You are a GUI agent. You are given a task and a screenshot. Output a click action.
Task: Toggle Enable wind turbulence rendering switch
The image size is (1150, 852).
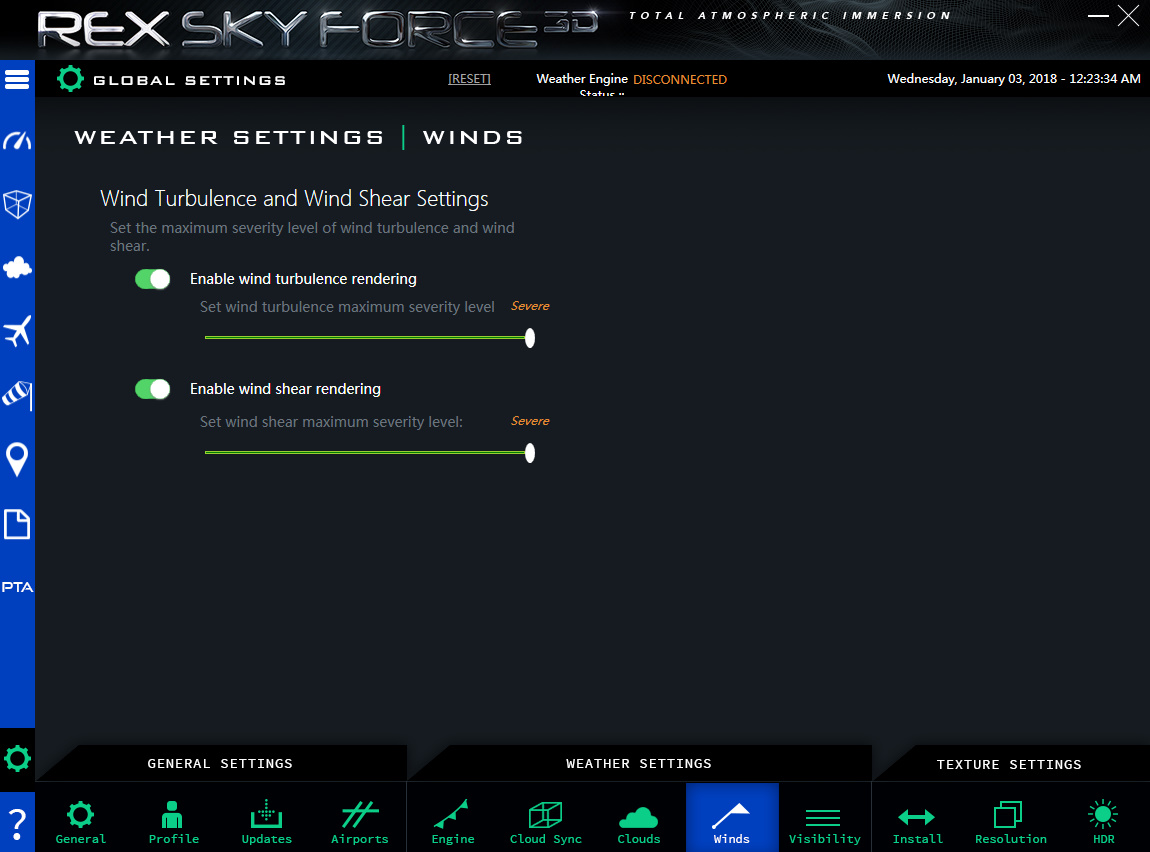153,279
